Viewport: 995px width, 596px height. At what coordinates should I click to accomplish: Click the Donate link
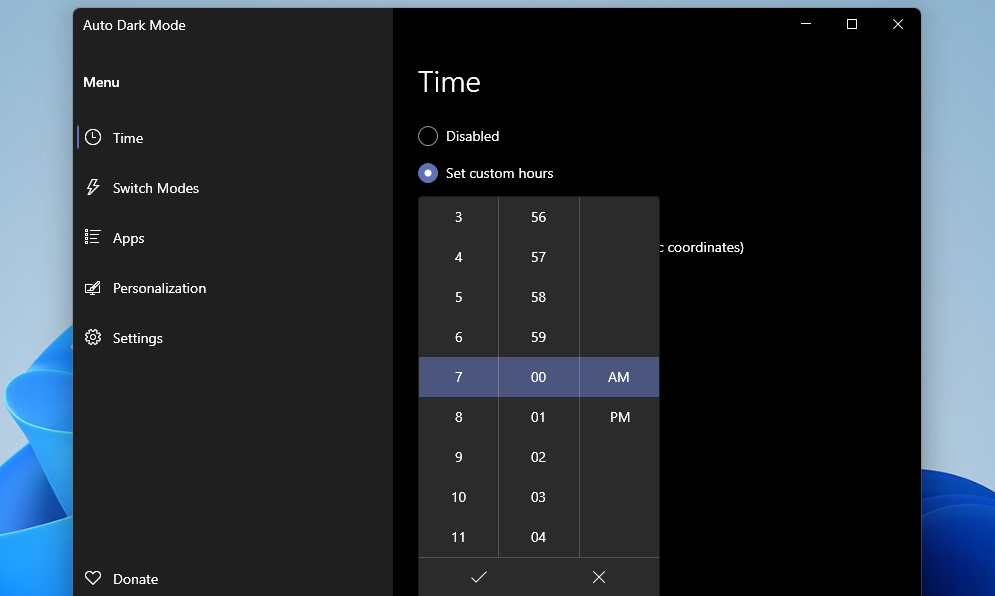coord(138,578)
